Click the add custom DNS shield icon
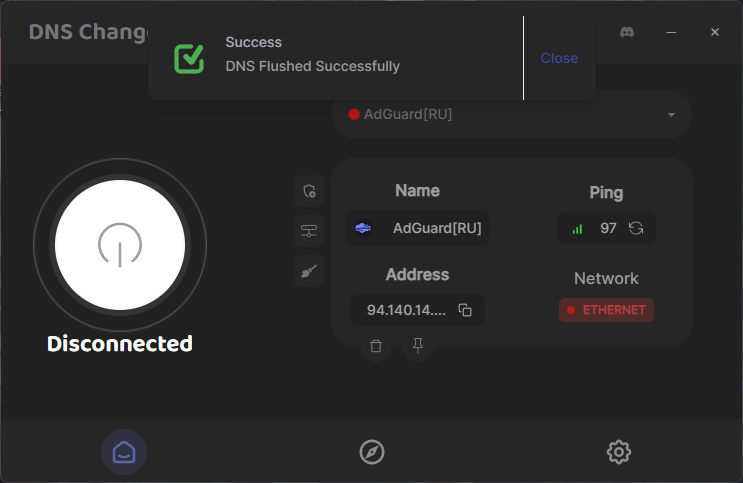The height and width of the screenshot is (483, 743). click(x=309, y=191)
